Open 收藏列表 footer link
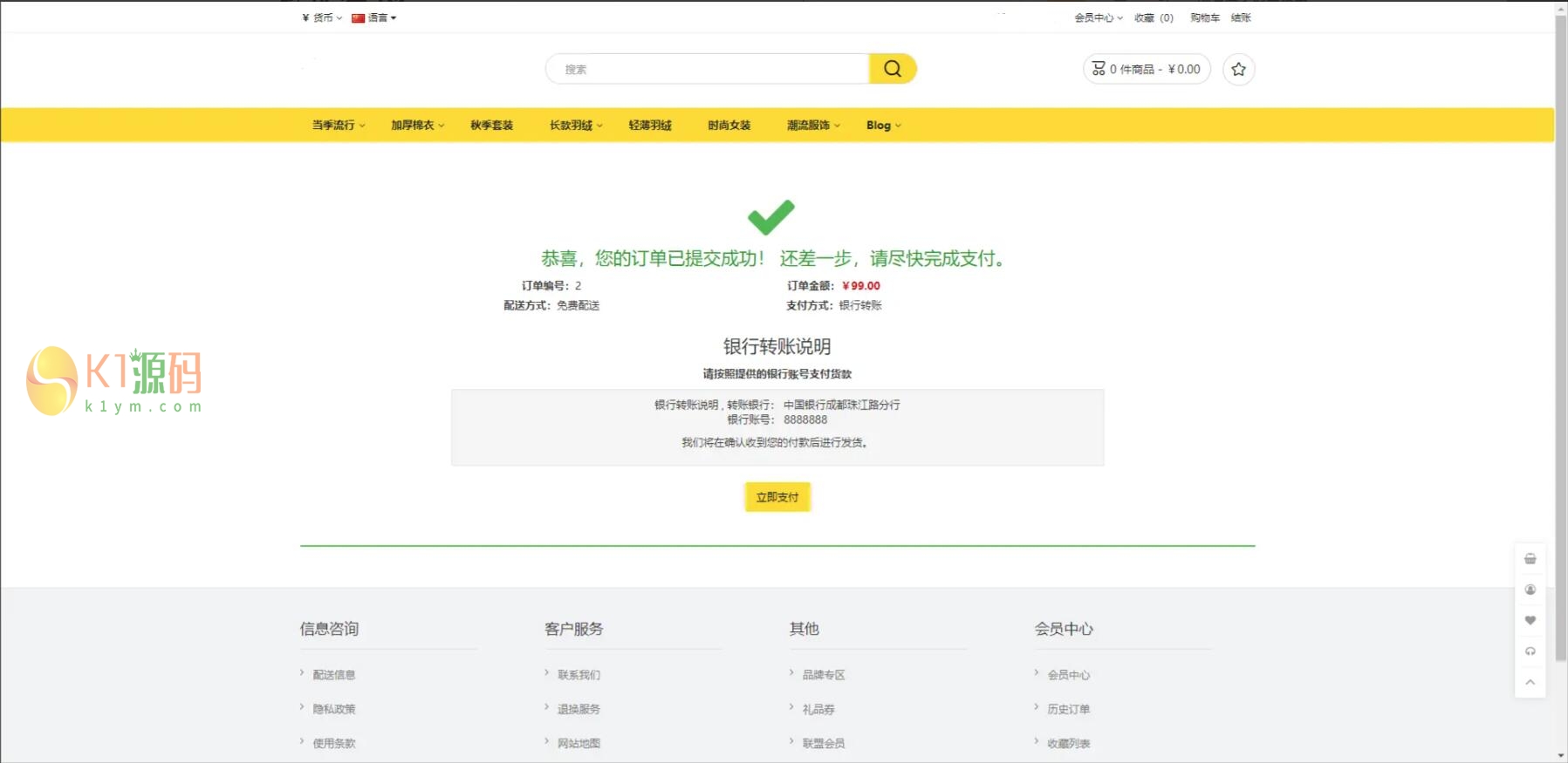Viewport: 1568px width, 763px height. tap(1069, 743)
